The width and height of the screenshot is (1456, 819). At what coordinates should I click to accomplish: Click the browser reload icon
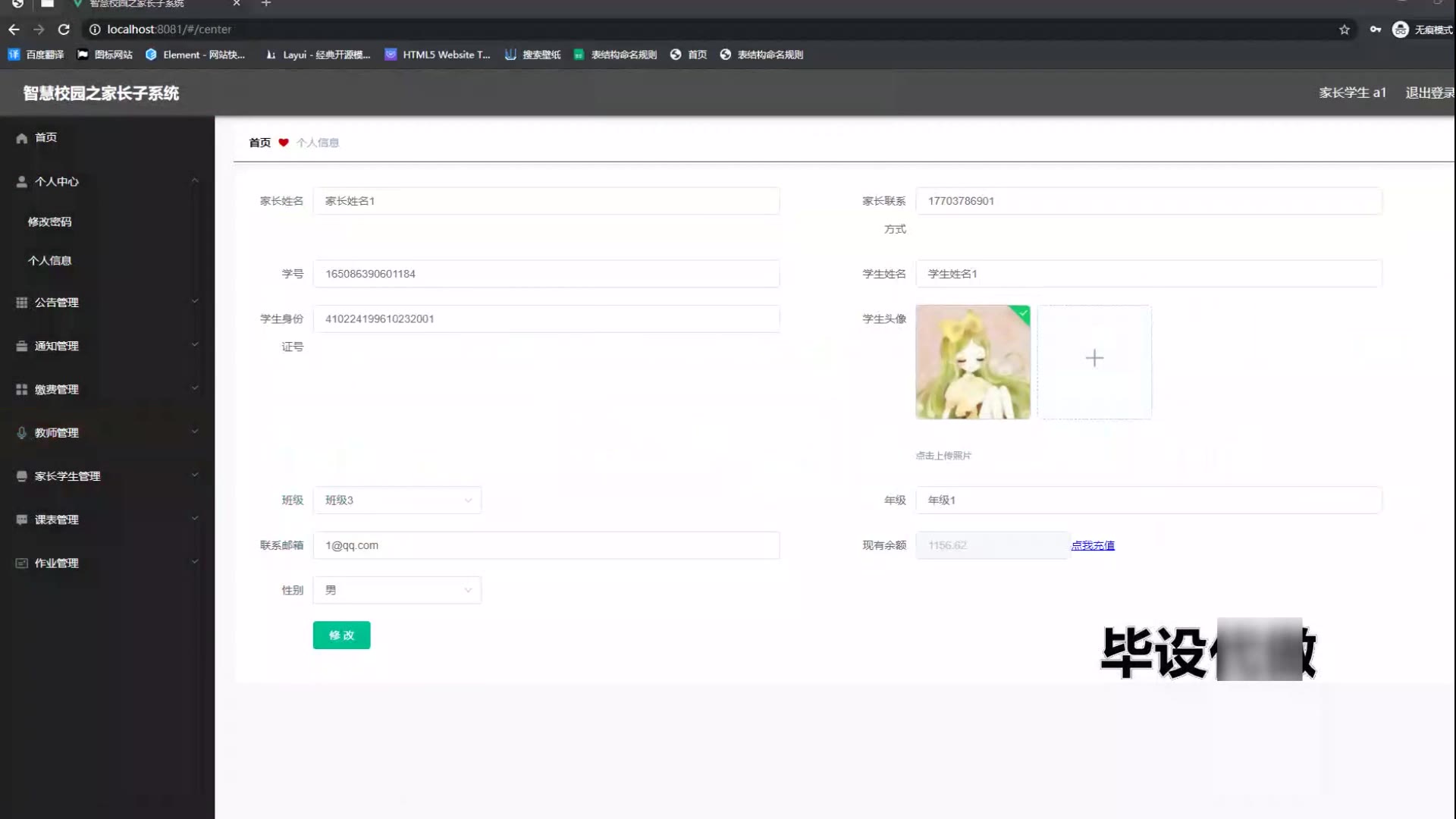(64, 30)
